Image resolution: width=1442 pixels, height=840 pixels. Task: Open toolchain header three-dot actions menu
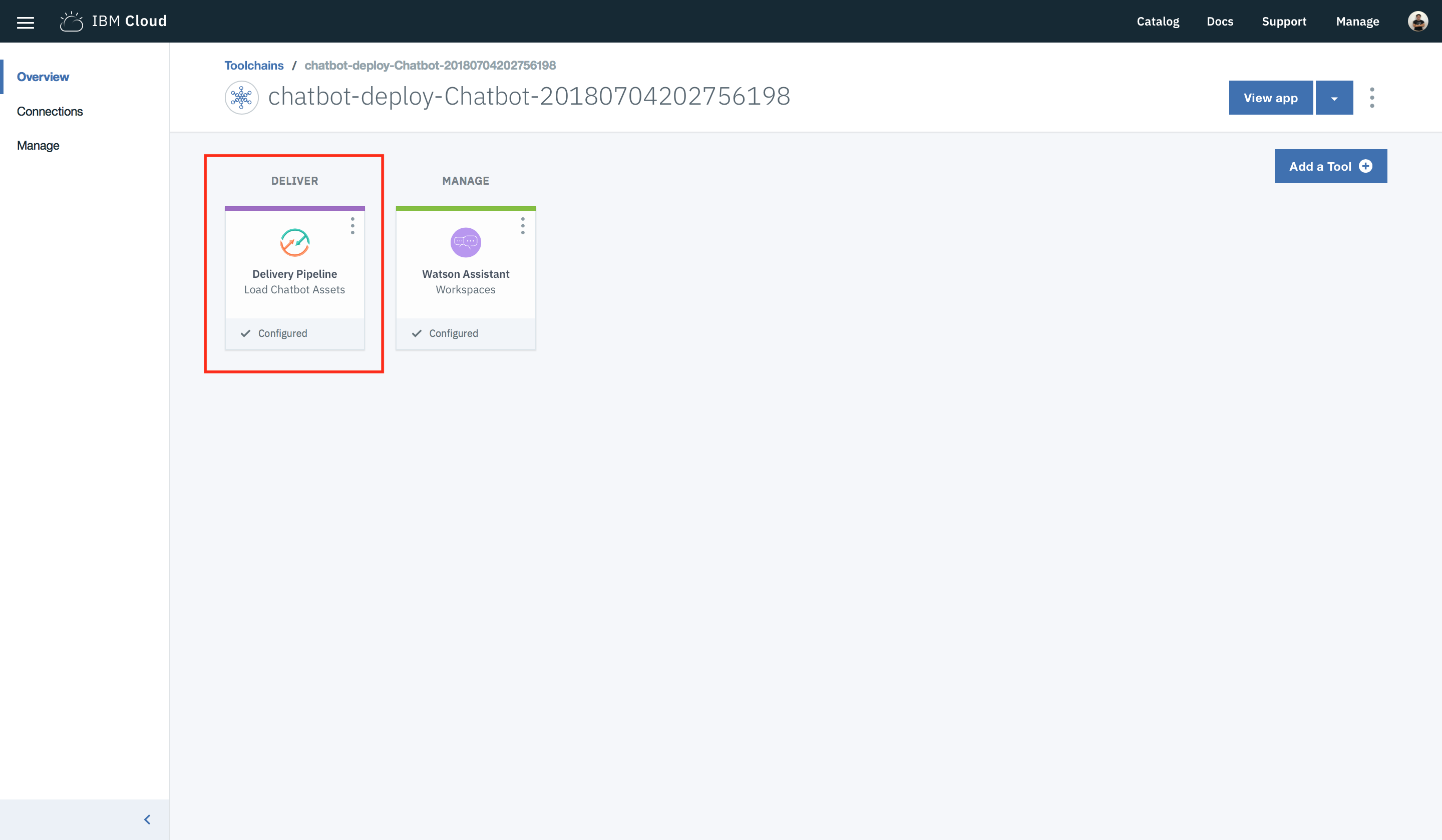click(x=1371, y=97)
